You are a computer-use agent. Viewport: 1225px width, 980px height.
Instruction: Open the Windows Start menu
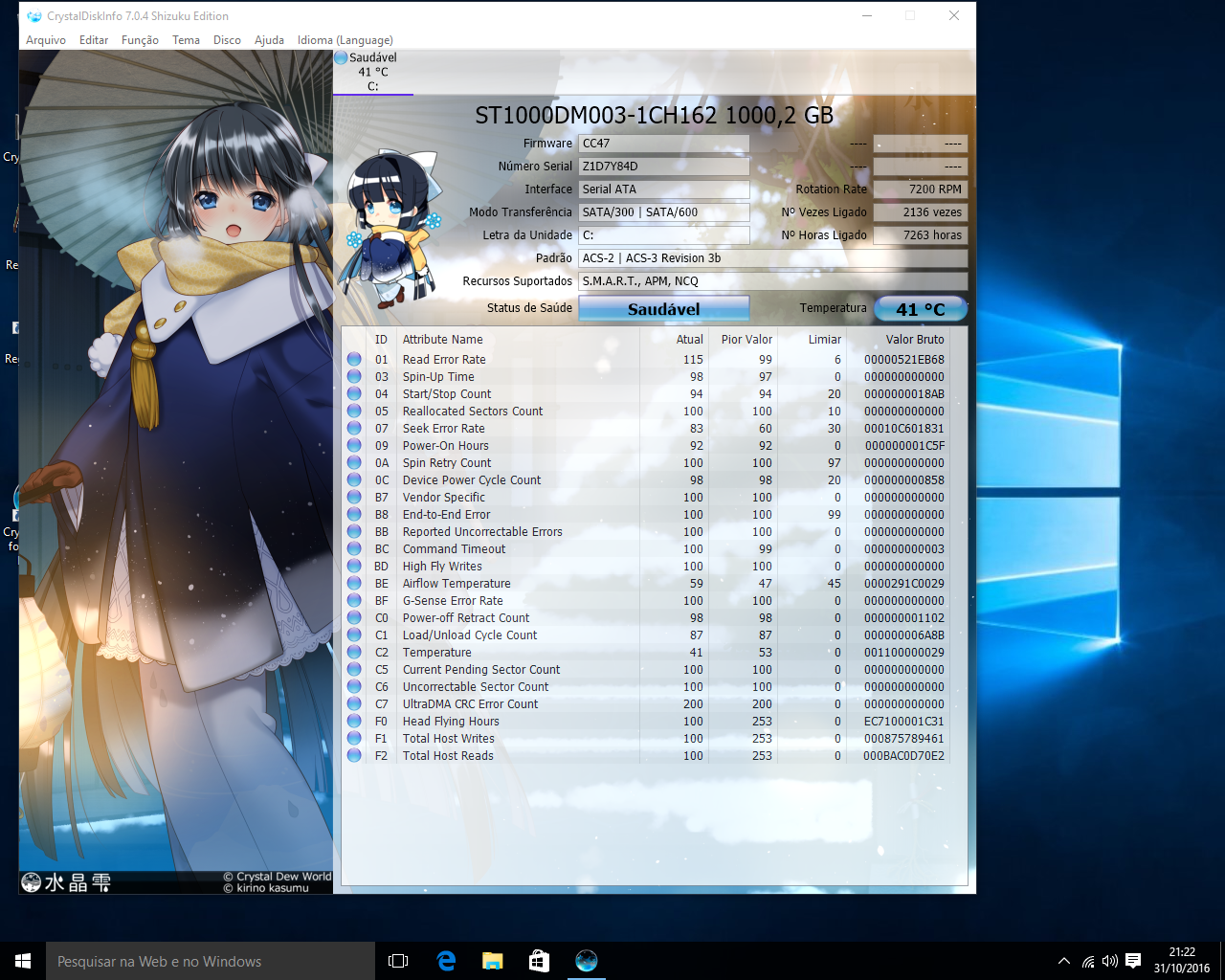click(x=23, y=961)
